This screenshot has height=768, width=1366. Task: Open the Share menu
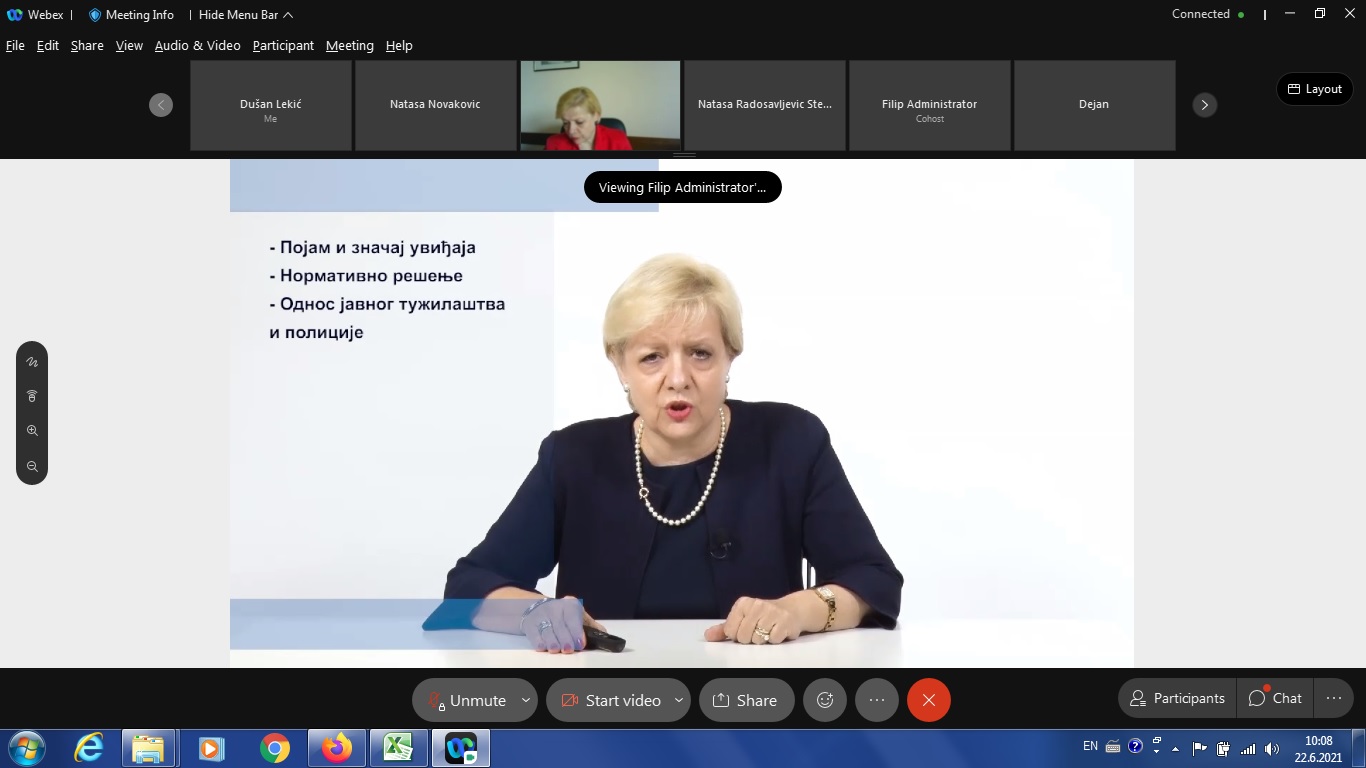[x=87, y=45]
